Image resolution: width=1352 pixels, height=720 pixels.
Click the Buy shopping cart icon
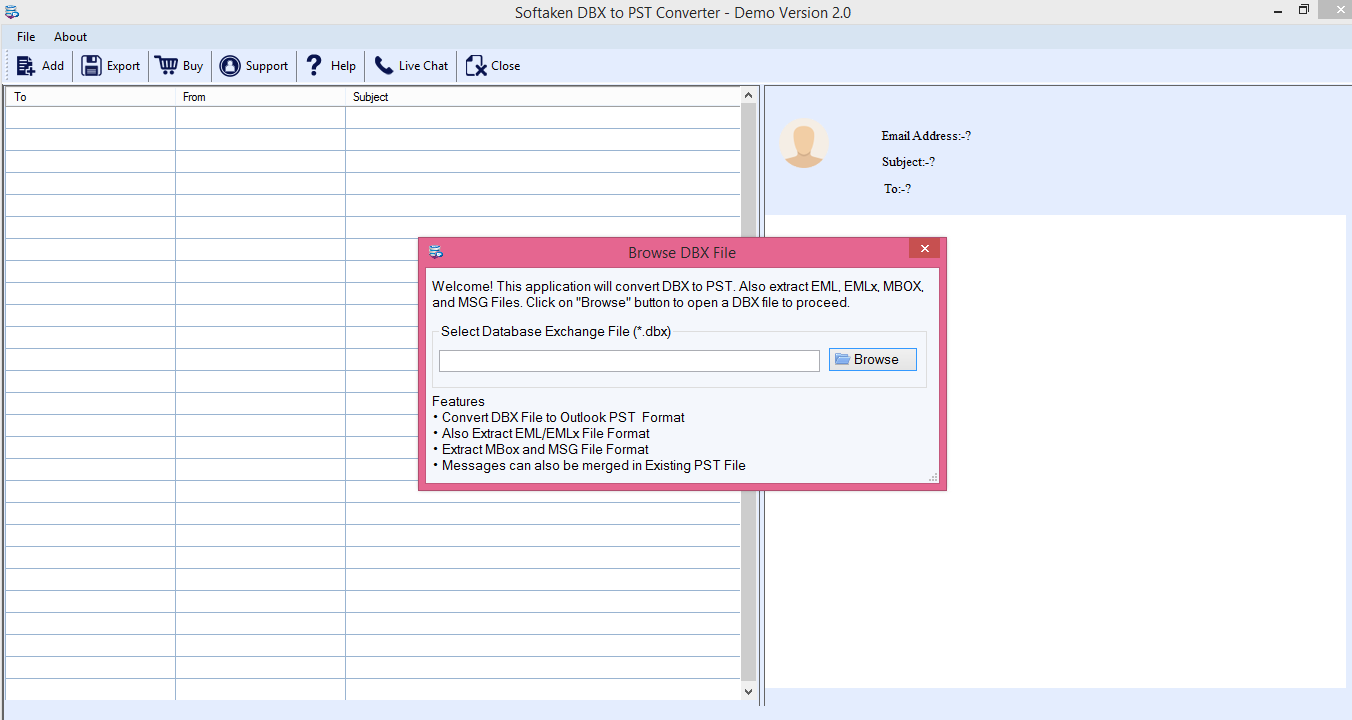pos(166,66)
